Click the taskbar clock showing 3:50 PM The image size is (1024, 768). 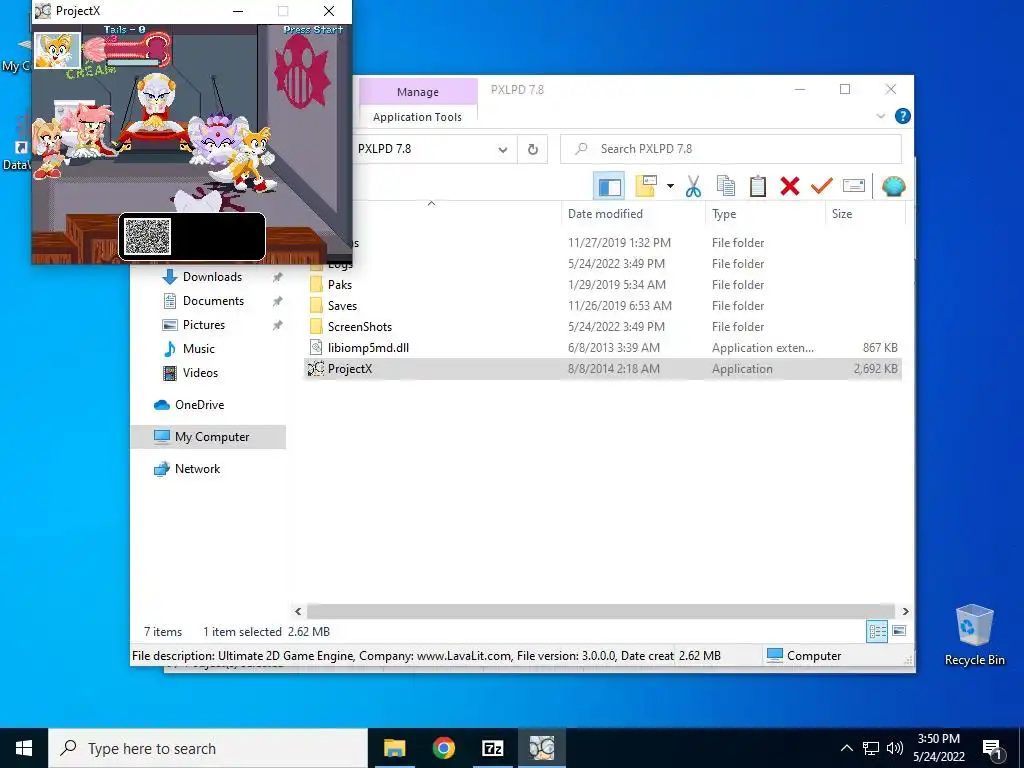[938, 748]
